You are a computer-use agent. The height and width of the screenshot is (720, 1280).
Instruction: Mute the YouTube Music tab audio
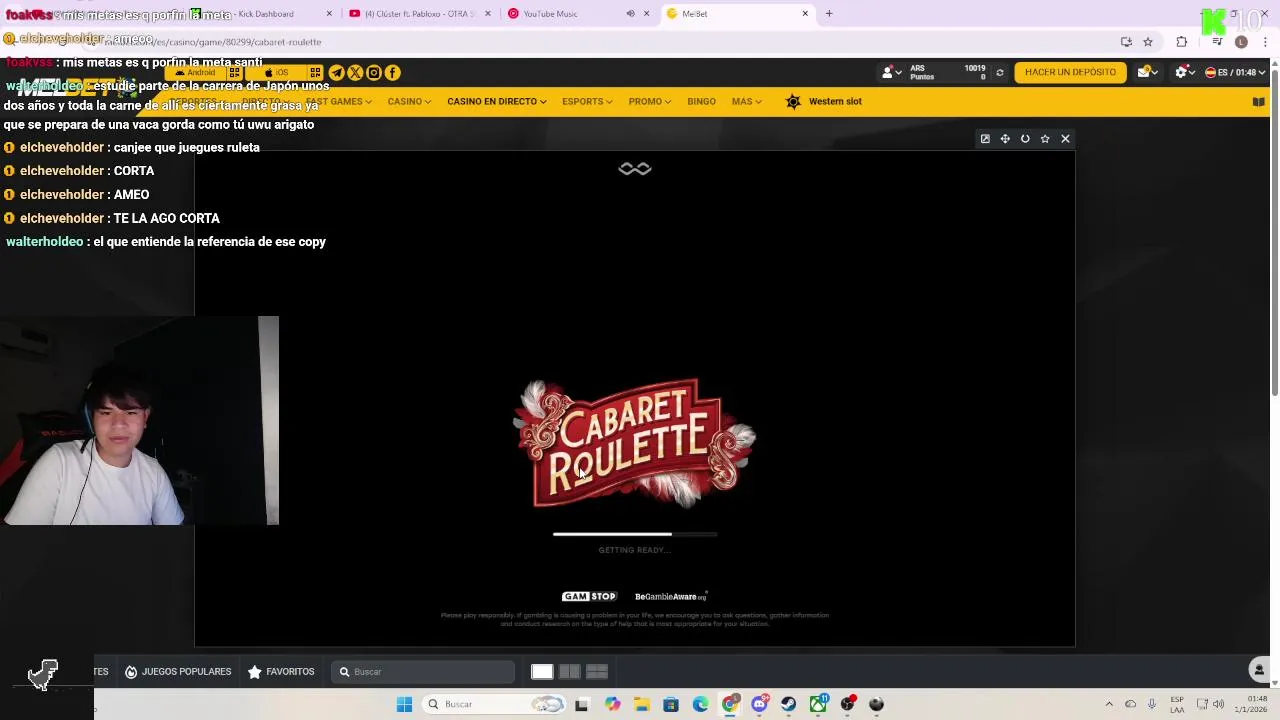(630, 14)
